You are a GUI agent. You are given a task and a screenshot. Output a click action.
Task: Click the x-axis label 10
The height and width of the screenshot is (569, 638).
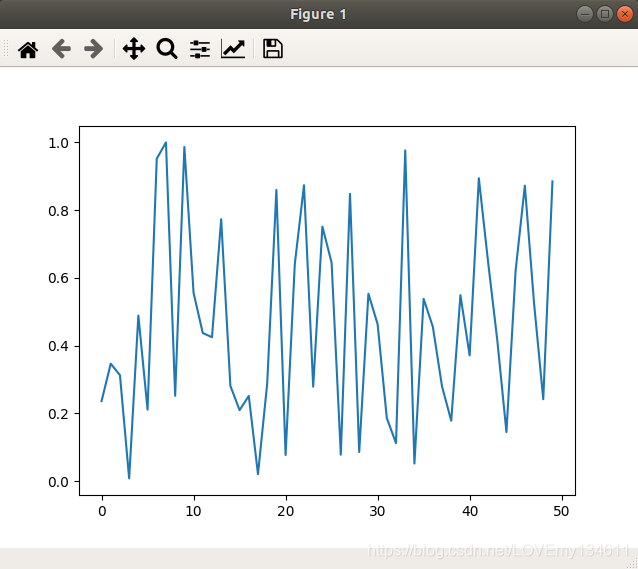[x=194, y=511]
